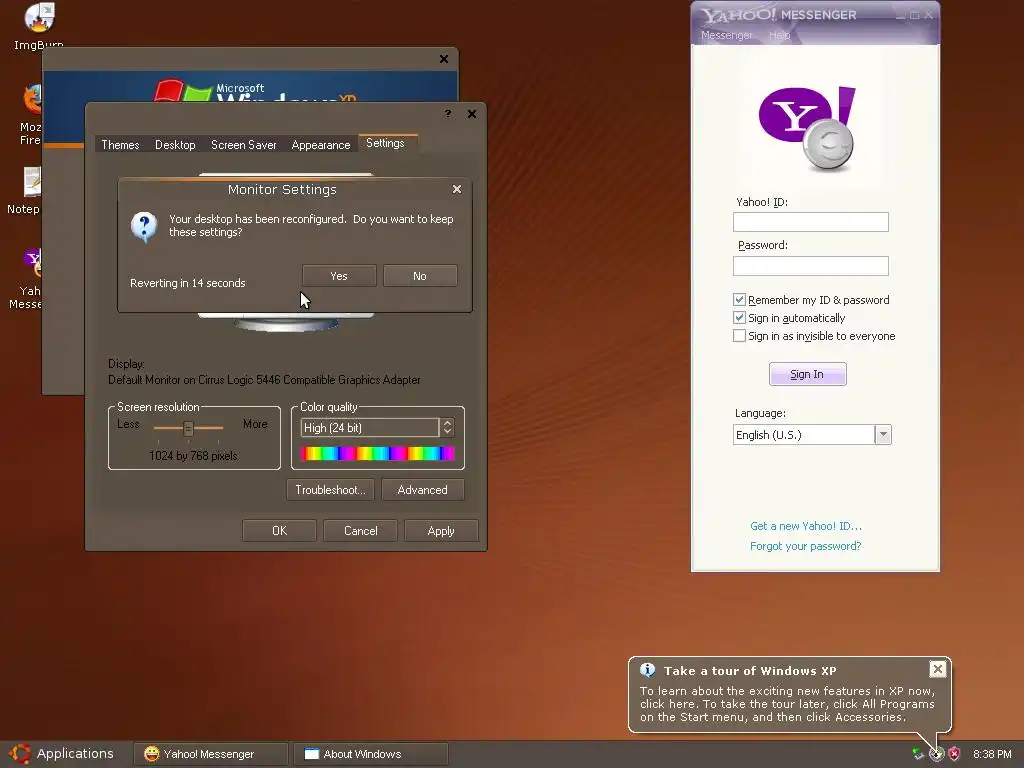Viewport: 1024px width, 768px height.
Task: Click the tour balloon message text
Action: 787,704
